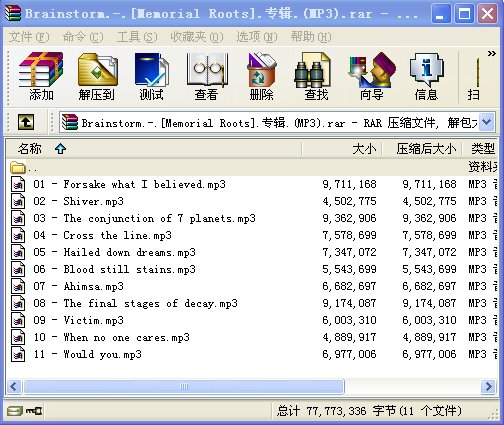Select file icon of 11 - Would you.mp3
The width and height of the screenshot is (504, 425).
point(18,354)
